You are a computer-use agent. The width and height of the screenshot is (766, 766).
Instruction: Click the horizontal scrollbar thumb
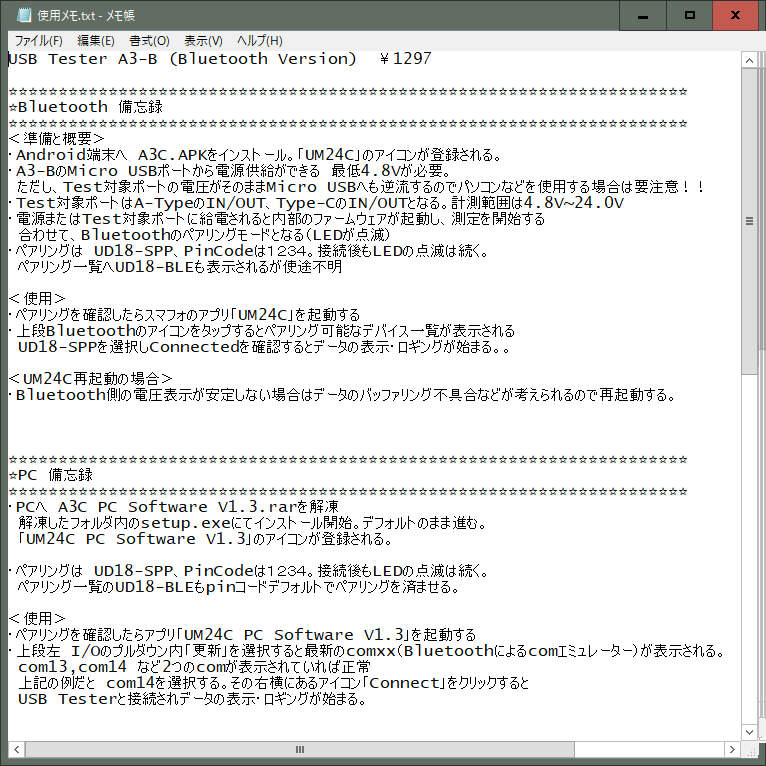point(300,749)
